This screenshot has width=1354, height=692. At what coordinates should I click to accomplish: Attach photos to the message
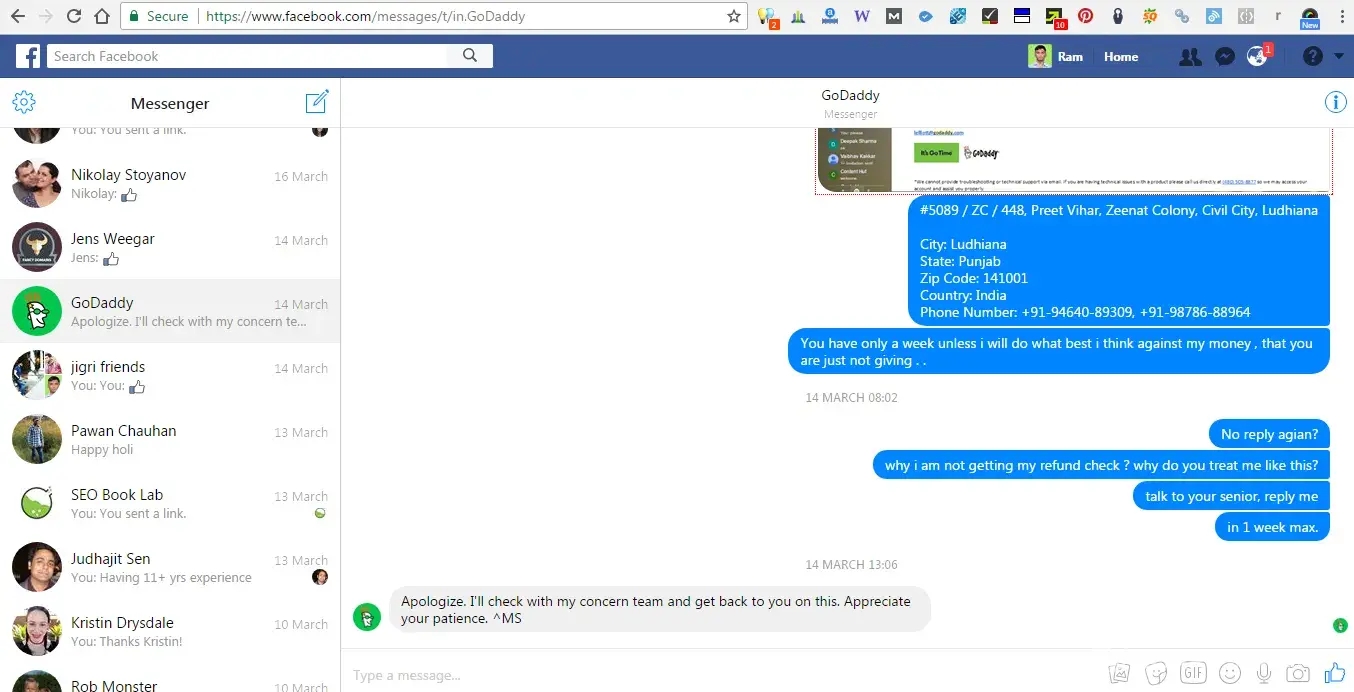point(1121,674)
